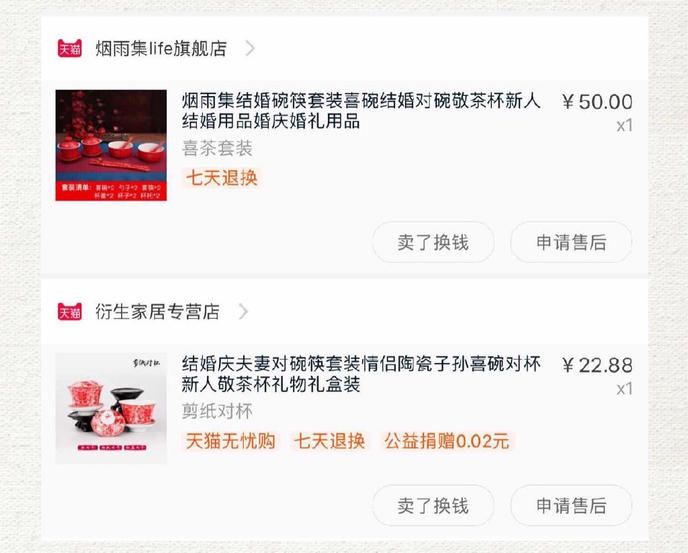Viewport: 688px width, 553px height.
Task: Tap the Tmall logo beside 衍生家居专营店
Action: point(70,312)
